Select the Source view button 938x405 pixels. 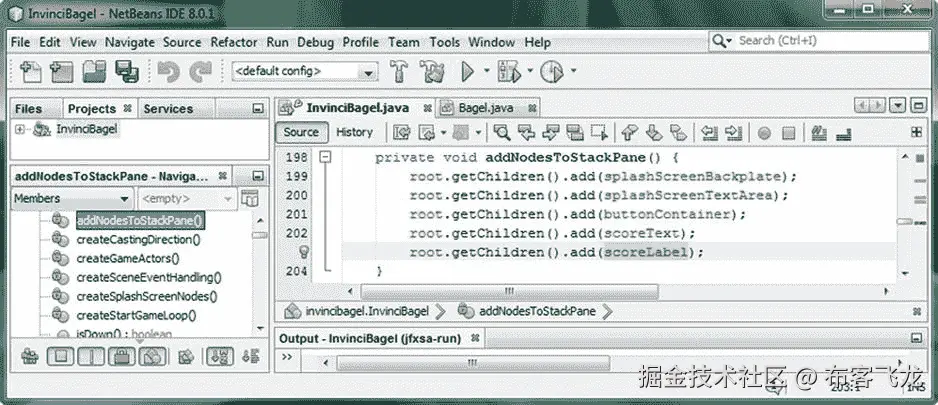click(x=301, y=132)
